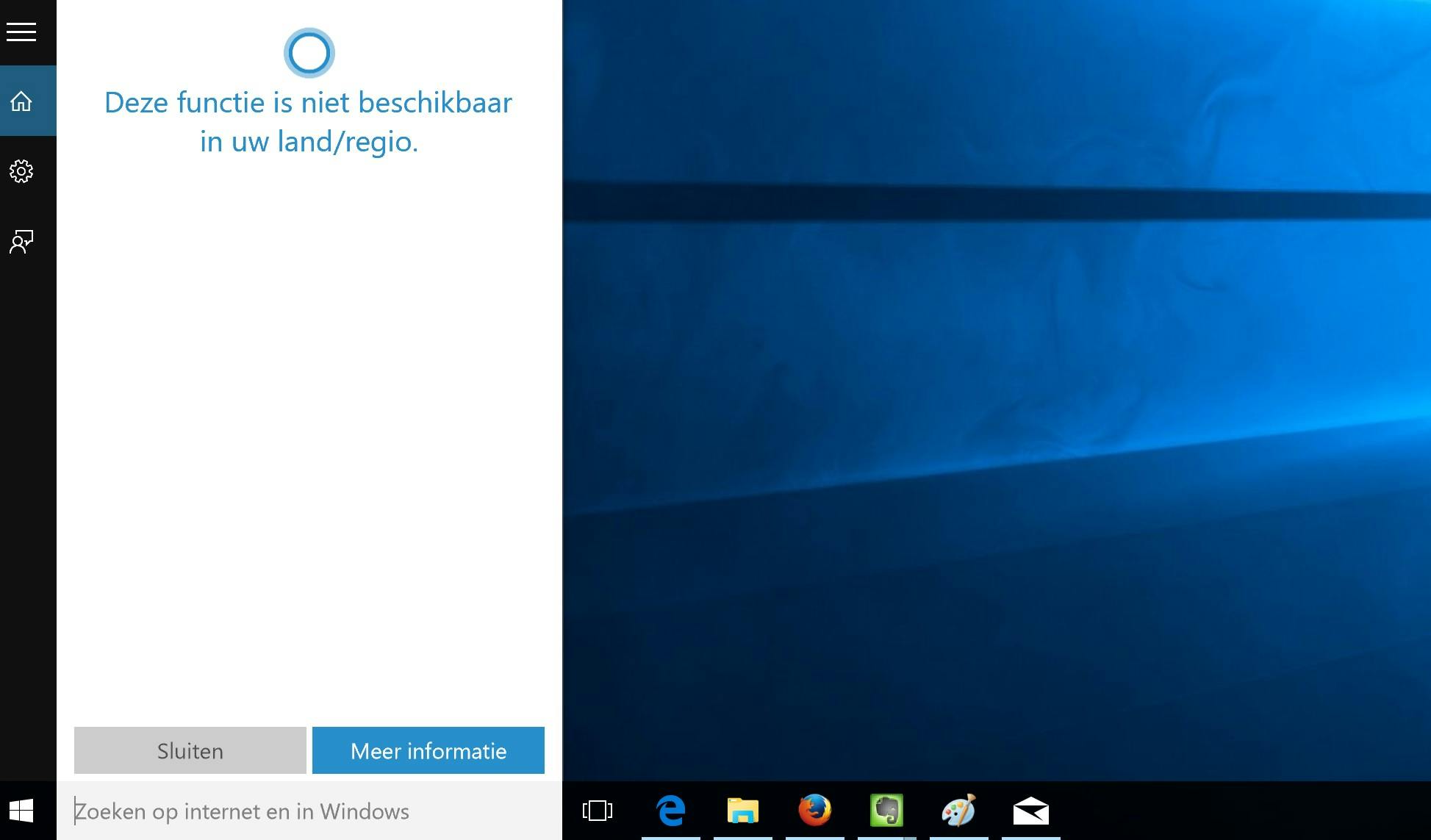Launch Firefox from the taskbar

815,811
